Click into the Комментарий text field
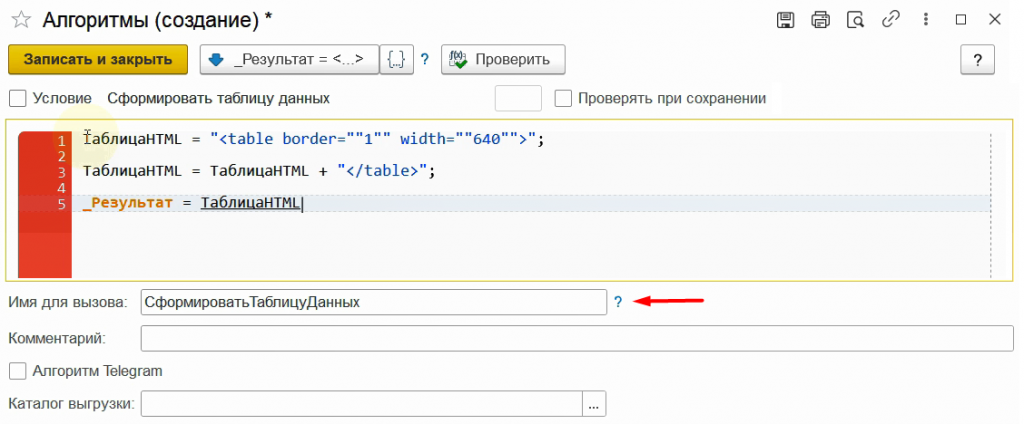 coord(577,338)
